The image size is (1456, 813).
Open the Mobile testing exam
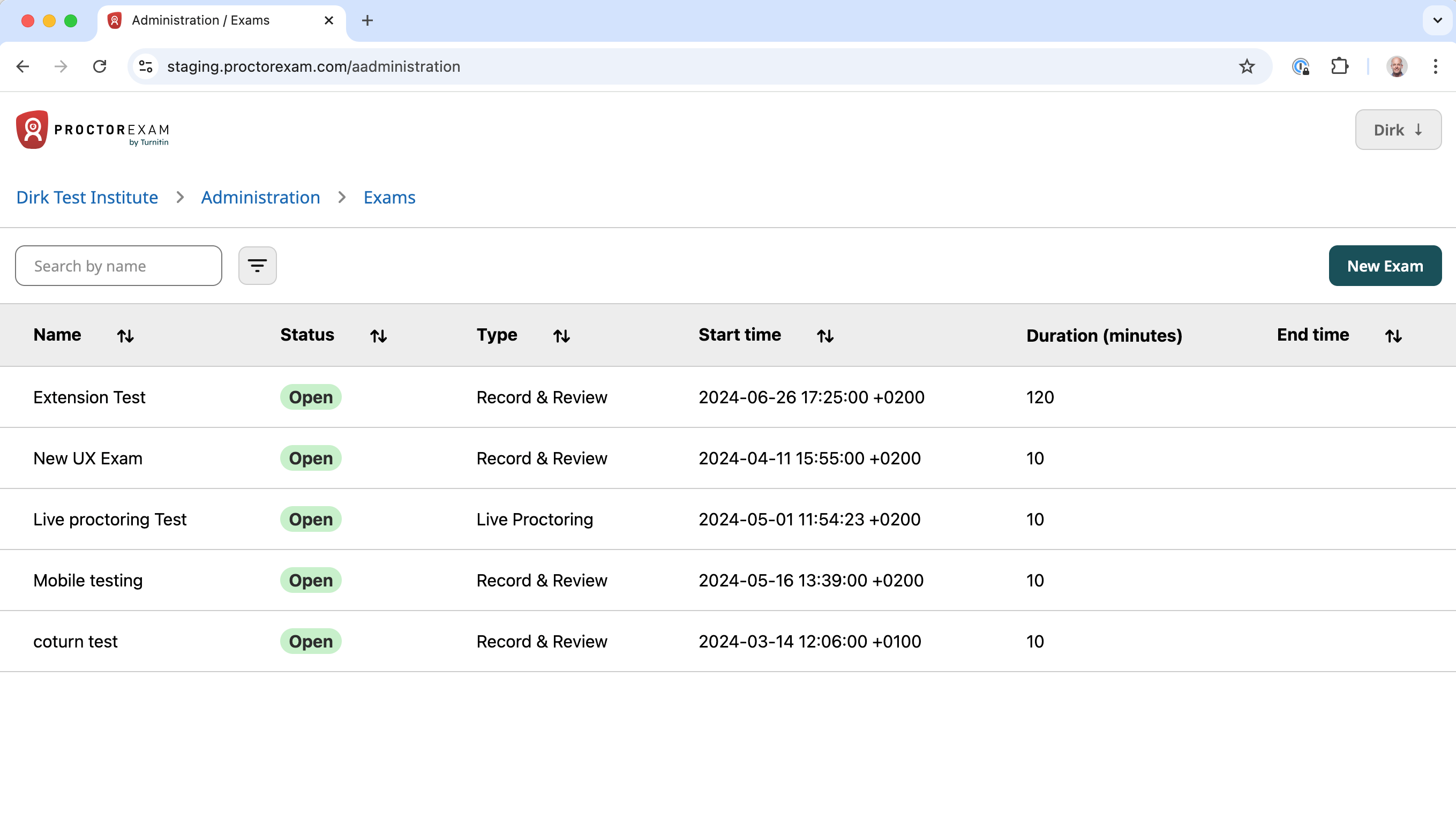(x=88, y=580)
